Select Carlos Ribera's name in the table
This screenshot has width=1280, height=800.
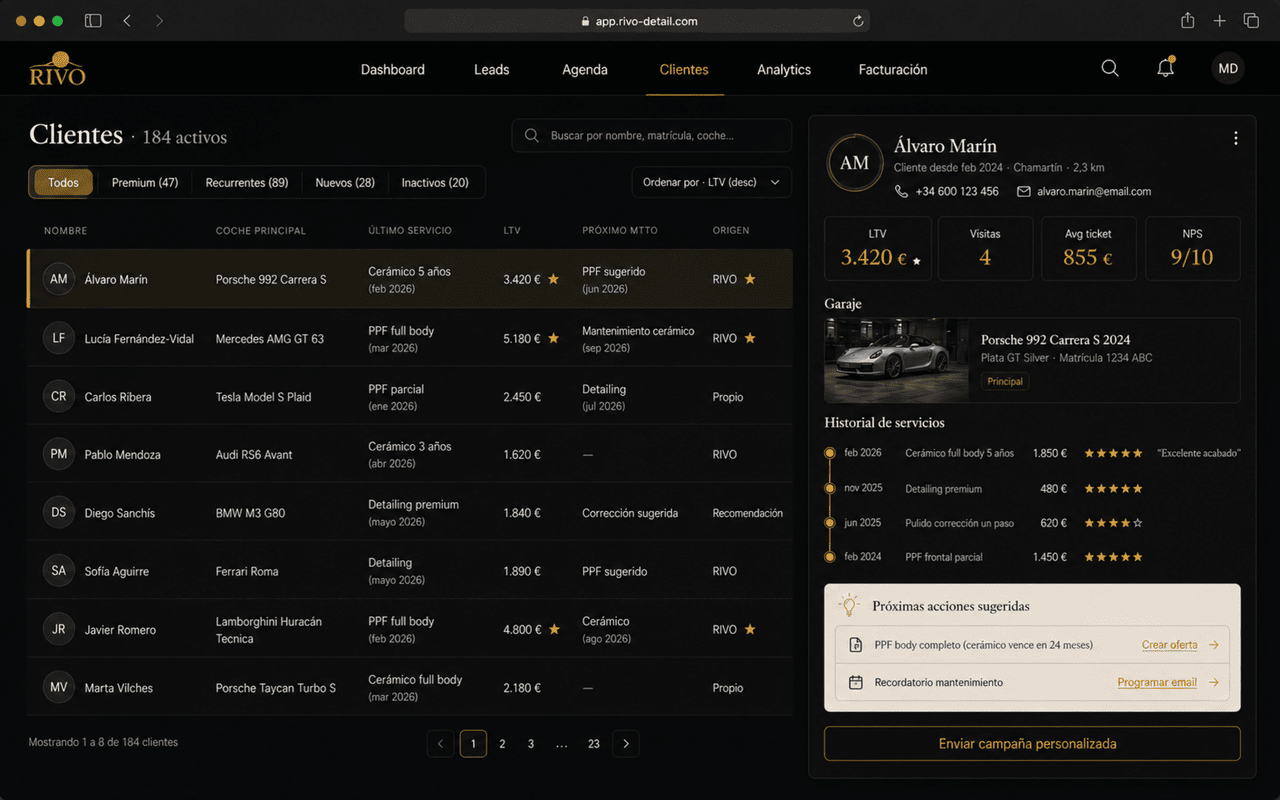pyautogui.click(x=118, y=397)
